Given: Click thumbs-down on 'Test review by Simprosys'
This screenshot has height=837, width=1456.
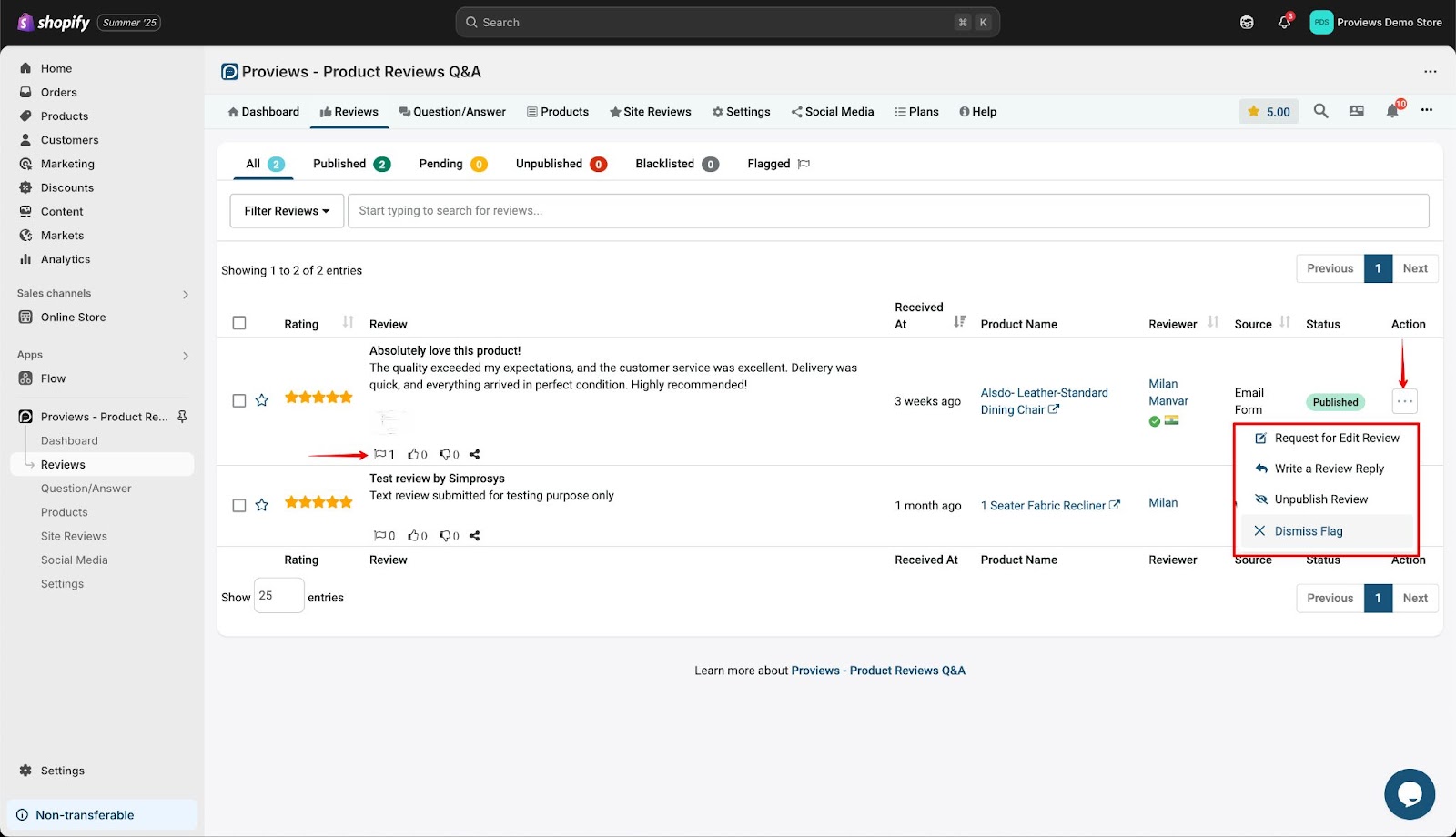Looking at the screenshot, I should point(450,535).
